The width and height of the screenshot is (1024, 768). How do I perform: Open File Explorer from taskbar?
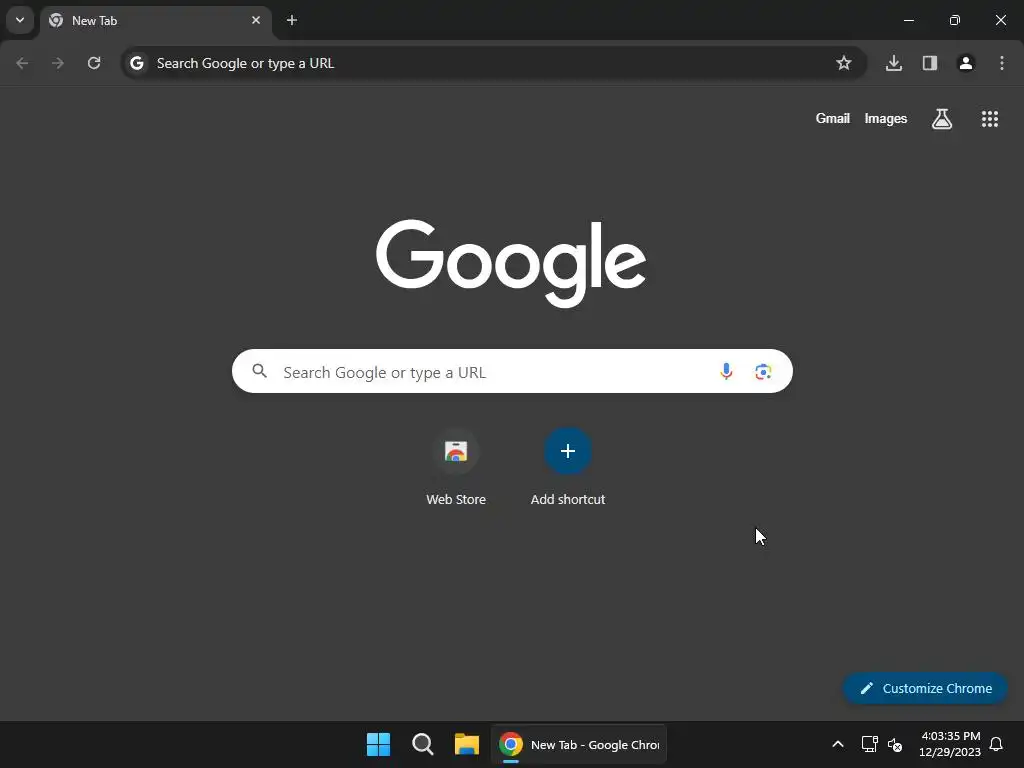pos(467,744)
